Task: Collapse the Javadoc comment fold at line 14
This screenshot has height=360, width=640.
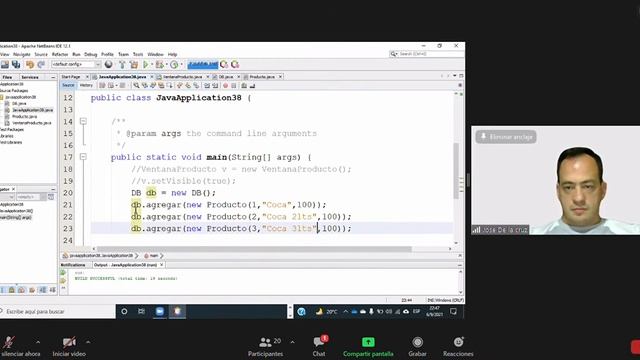Action: (x=83, y=121)
